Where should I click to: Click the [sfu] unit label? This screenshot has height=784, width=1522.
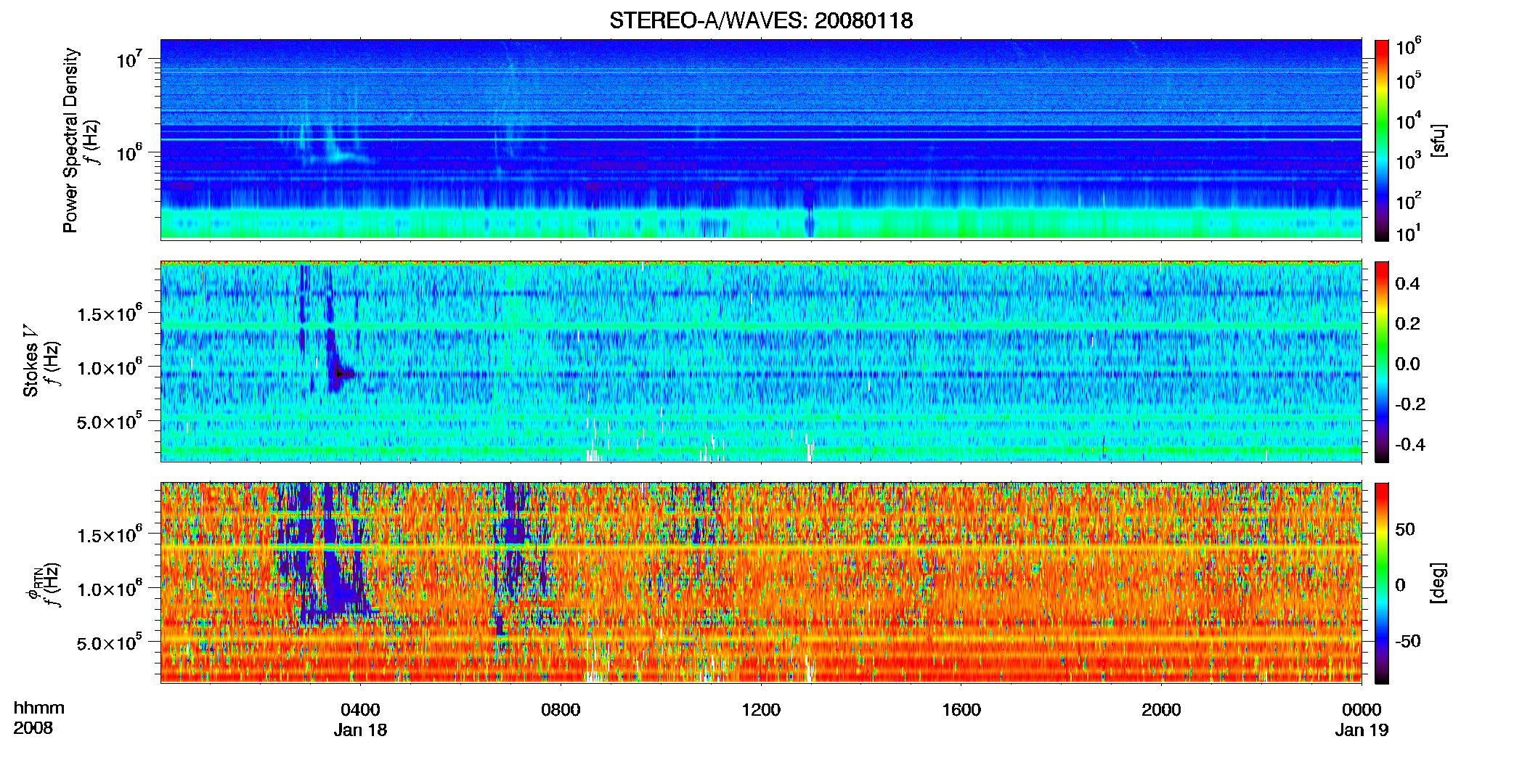pyautogui.click(x=1438, y=140)
